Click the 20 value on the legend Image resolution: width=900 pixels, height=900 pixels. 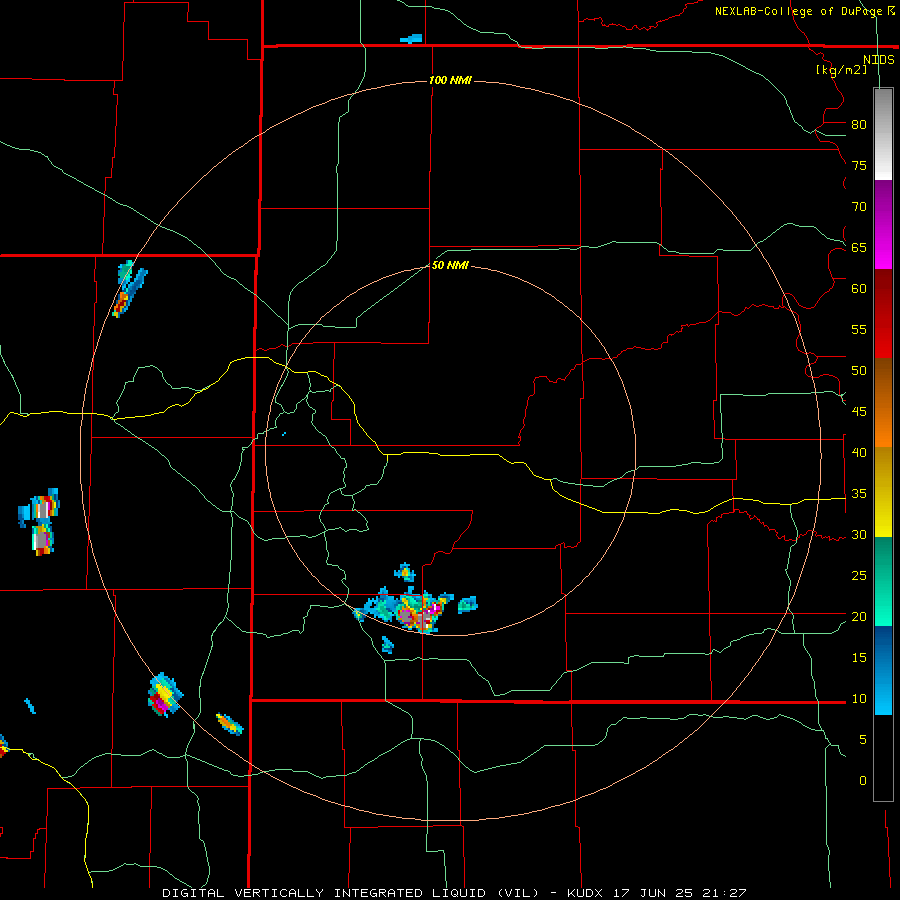click(x=859, y=616)
